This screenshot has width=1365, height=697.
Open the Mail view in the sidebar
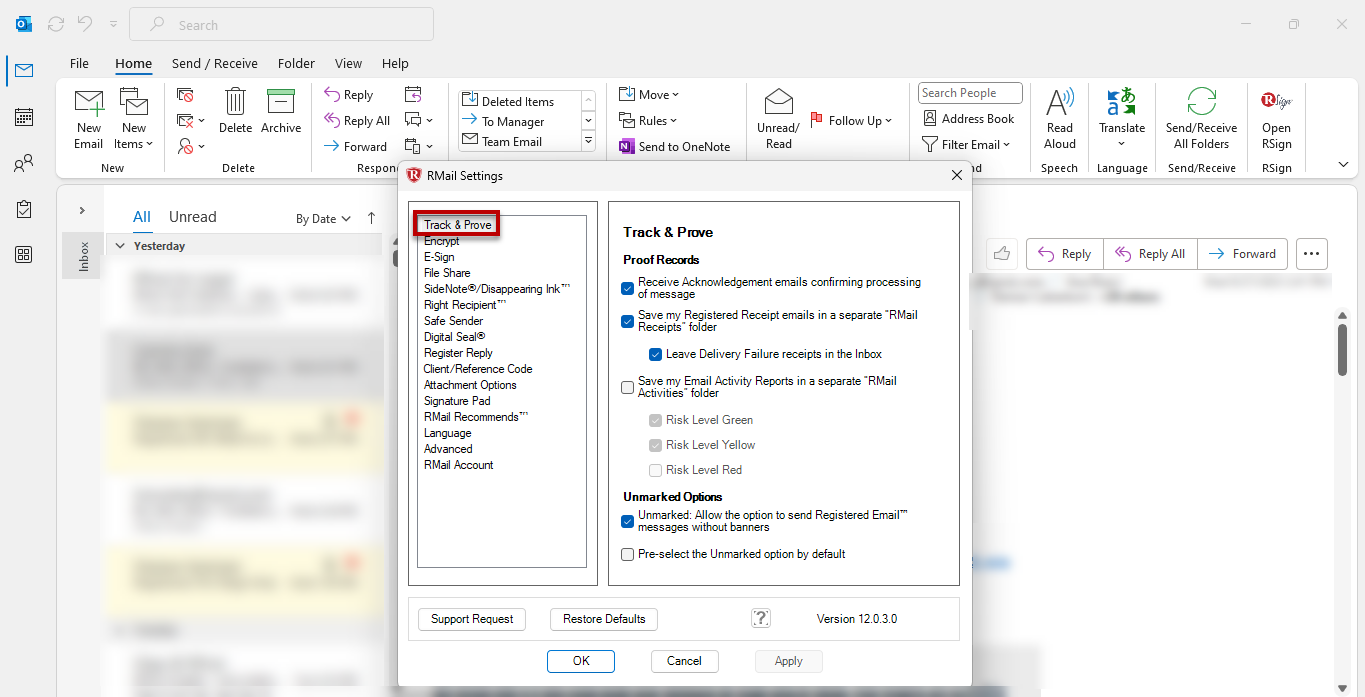(23, 70)
